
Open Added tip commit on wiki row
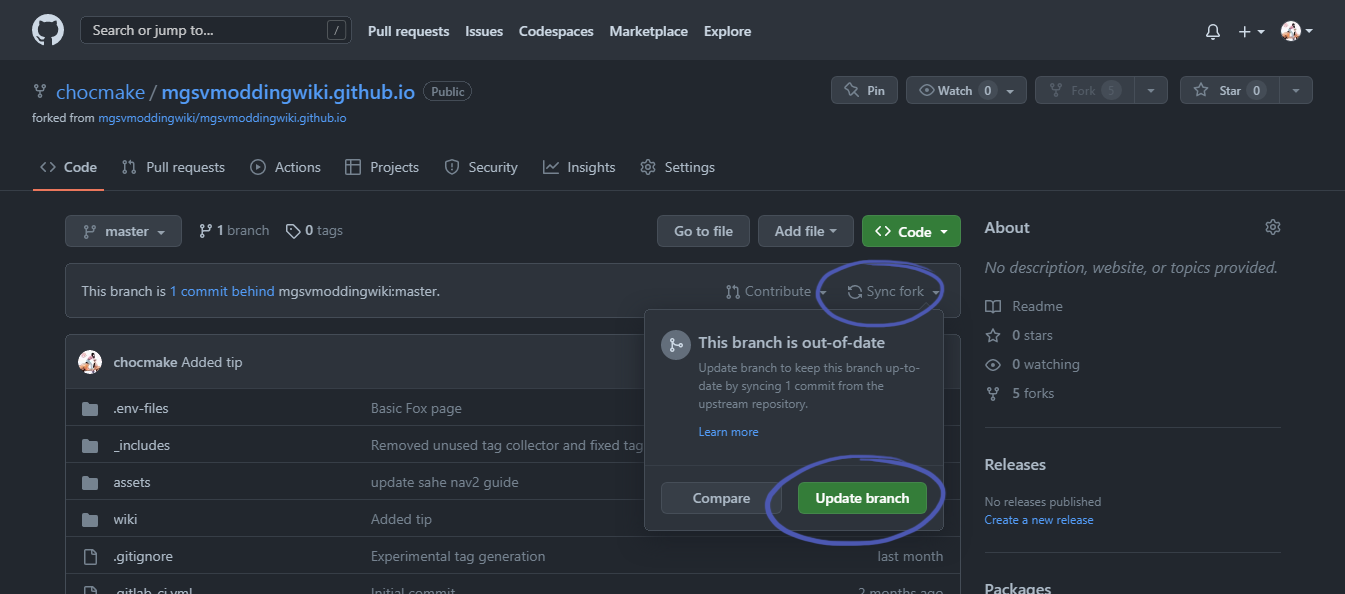tap(401, 519)
